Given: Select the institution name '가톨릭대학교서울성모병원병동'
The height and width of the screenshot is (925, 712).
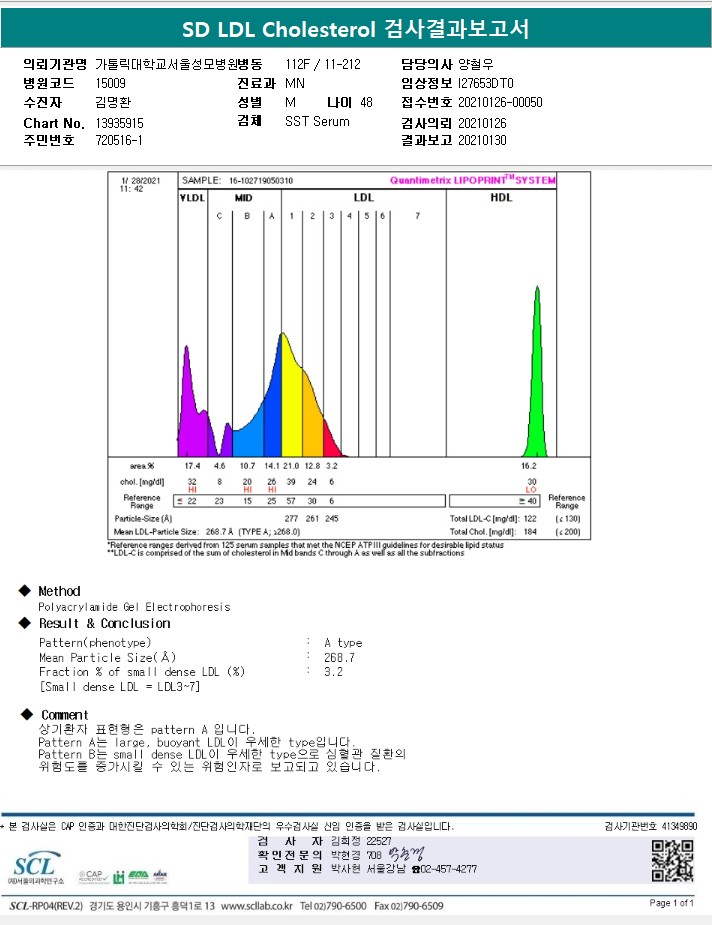Looking at the screenshot, I should click(x=178, y=64).
